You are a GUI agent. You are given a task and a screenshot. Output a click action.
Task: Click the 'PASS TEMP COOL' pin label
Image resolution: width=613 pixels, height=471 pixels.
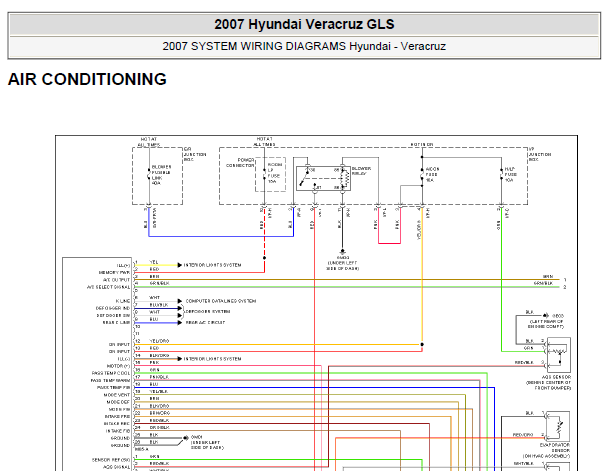(x=111, y=373)
